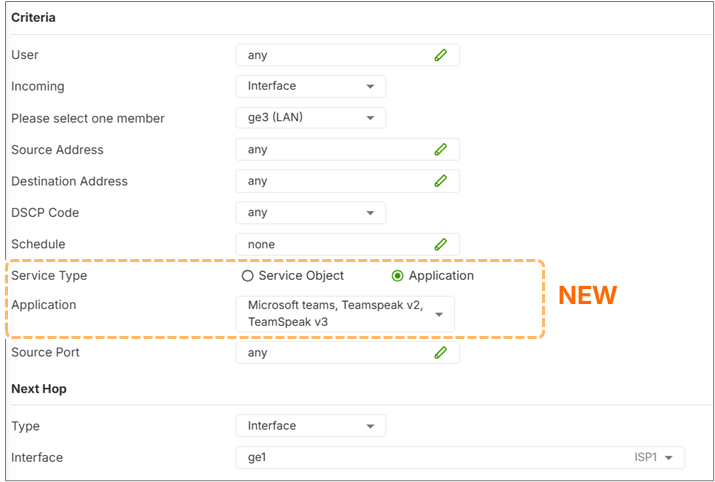Click the Service Object label text

(x=301, y=276)
